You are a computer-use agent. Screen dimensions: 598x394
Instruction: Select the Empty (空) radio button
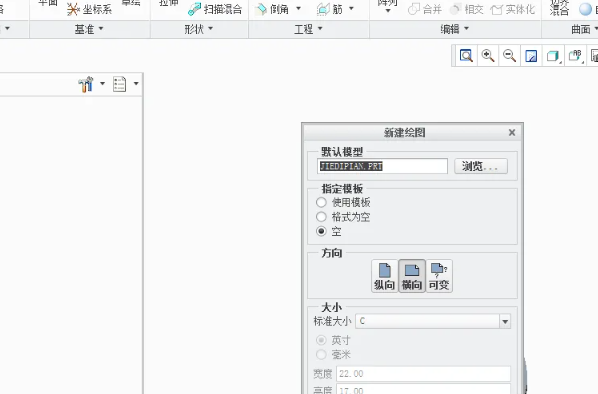[x=321, y=231]
